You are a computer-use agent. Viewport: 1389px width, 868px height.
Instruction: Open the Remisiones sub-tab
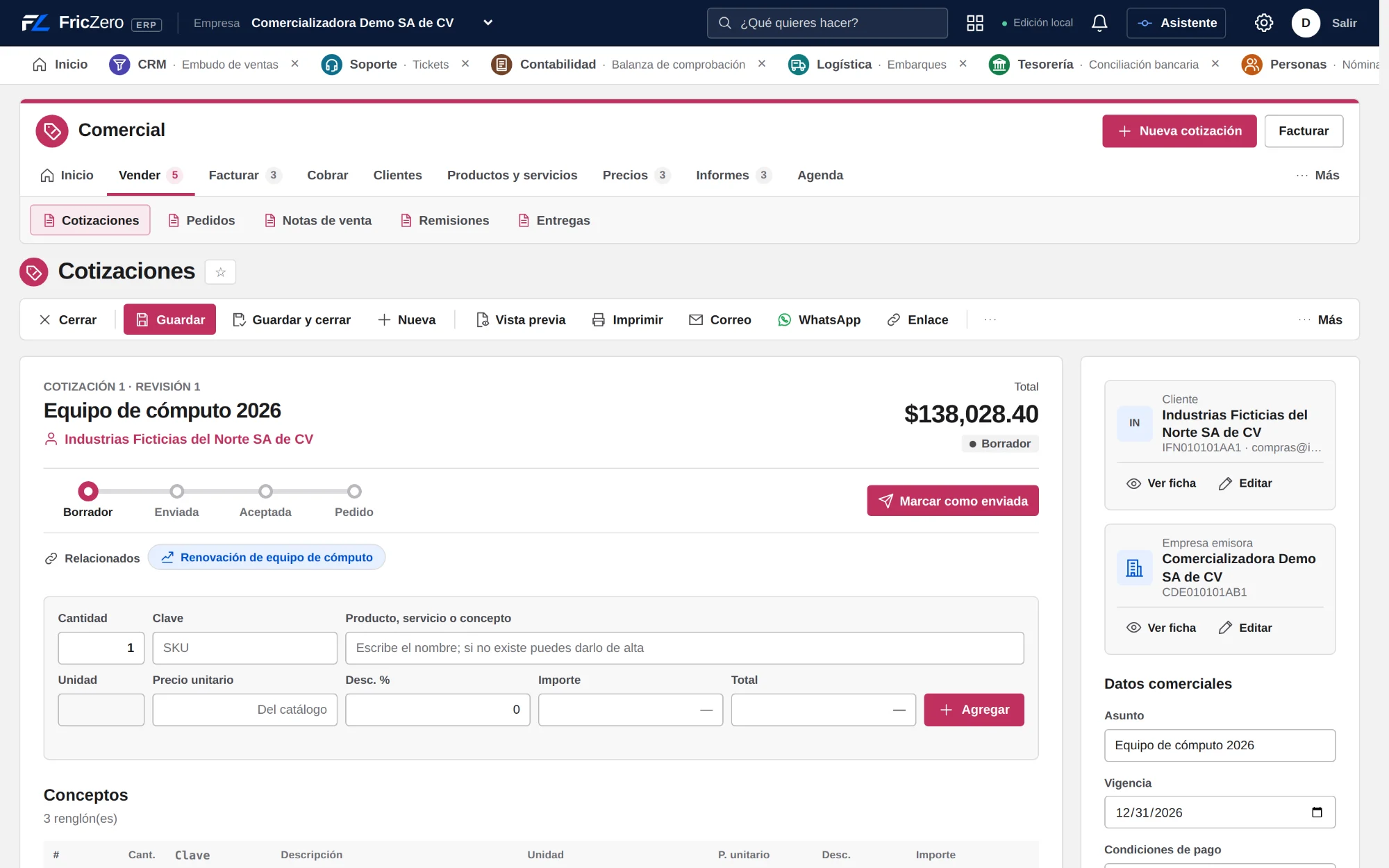[445, 220]
